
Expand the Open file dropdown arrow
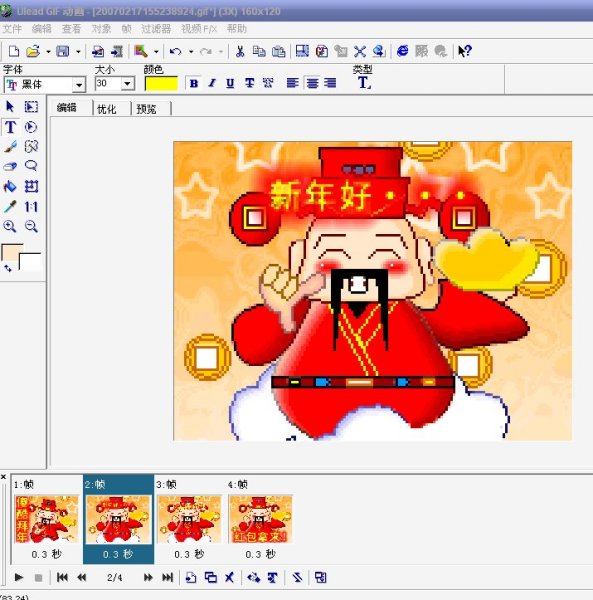coord(48,51)
